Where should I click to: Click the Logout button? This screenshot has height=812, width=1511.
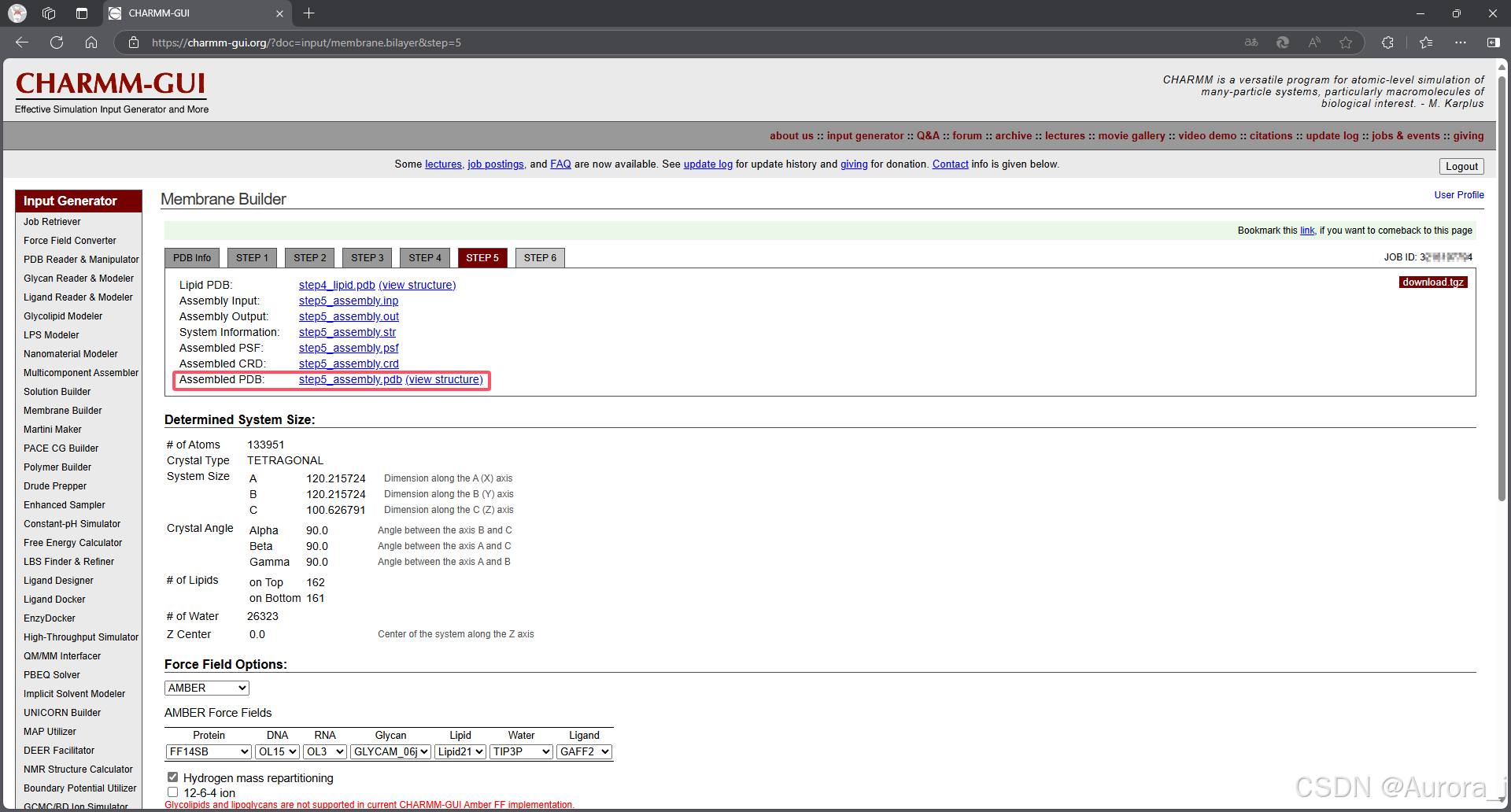pyautogui.click(x=1461, y=166)
